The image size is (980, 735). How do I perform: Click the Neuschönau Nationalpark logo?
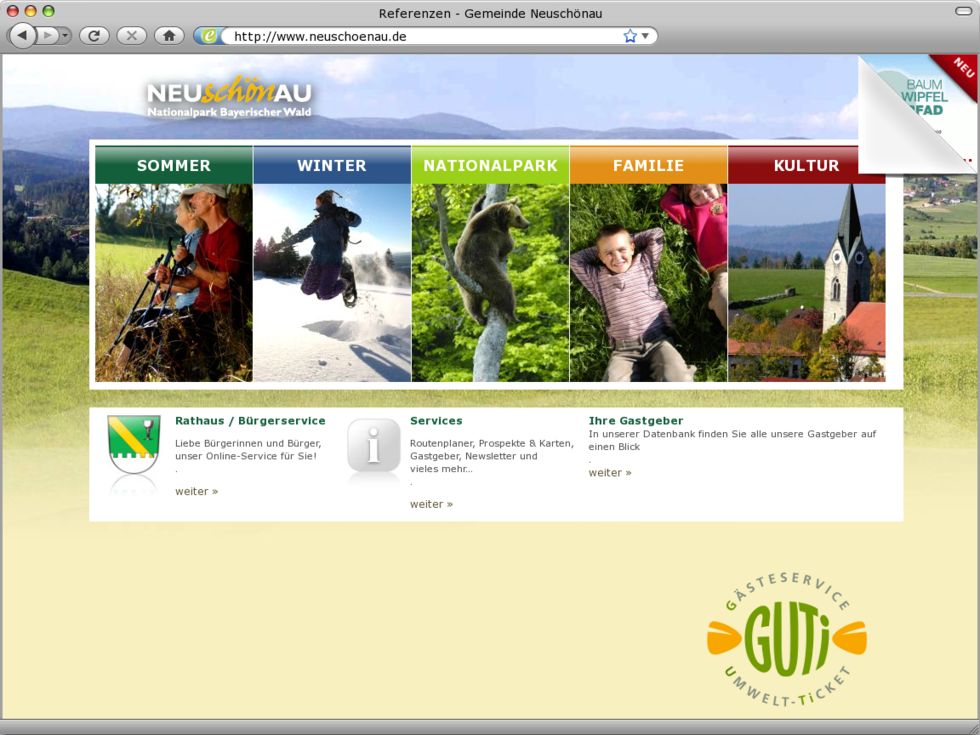pyautogui.click(x=229, y=98)
